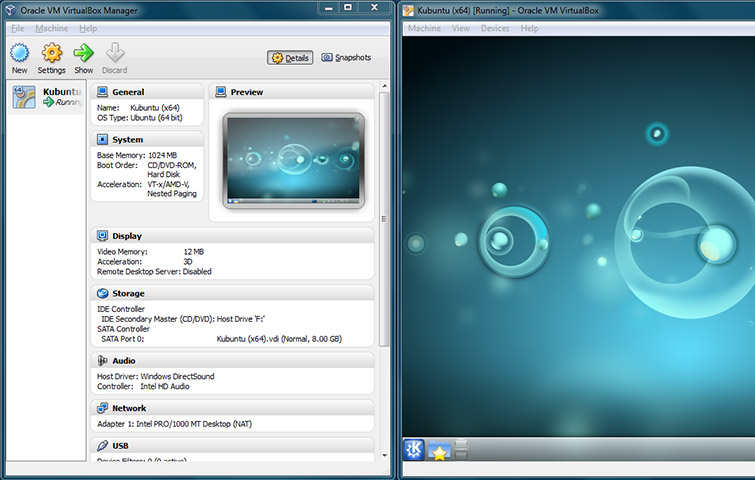Click the starred folder icon in guest panel

pyautogui.click(x=439, y=450)
